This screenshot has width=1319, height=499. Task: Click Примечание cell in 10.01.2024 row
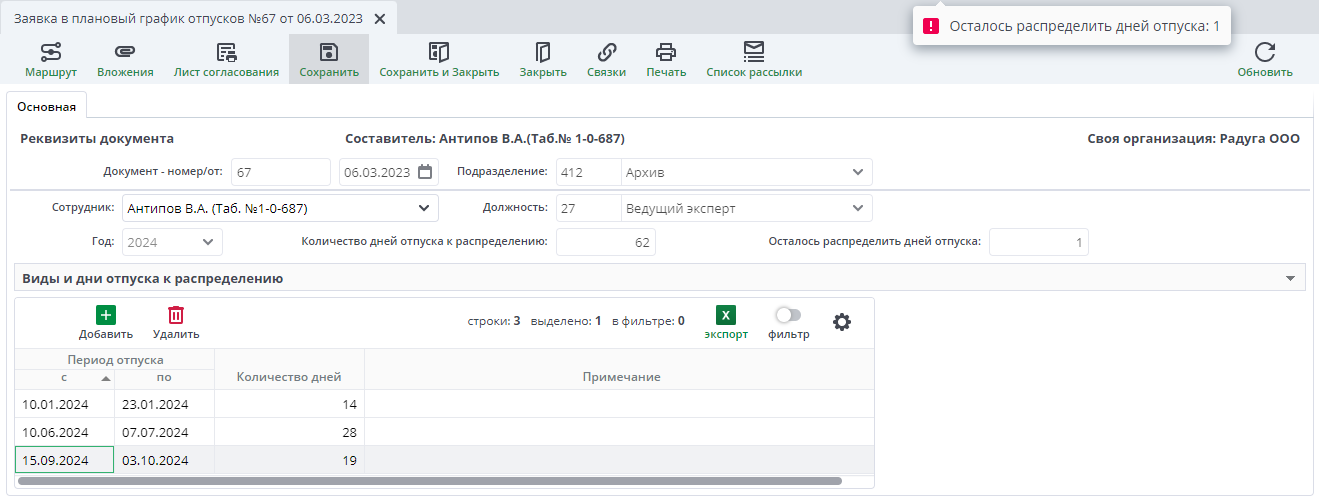620,404
